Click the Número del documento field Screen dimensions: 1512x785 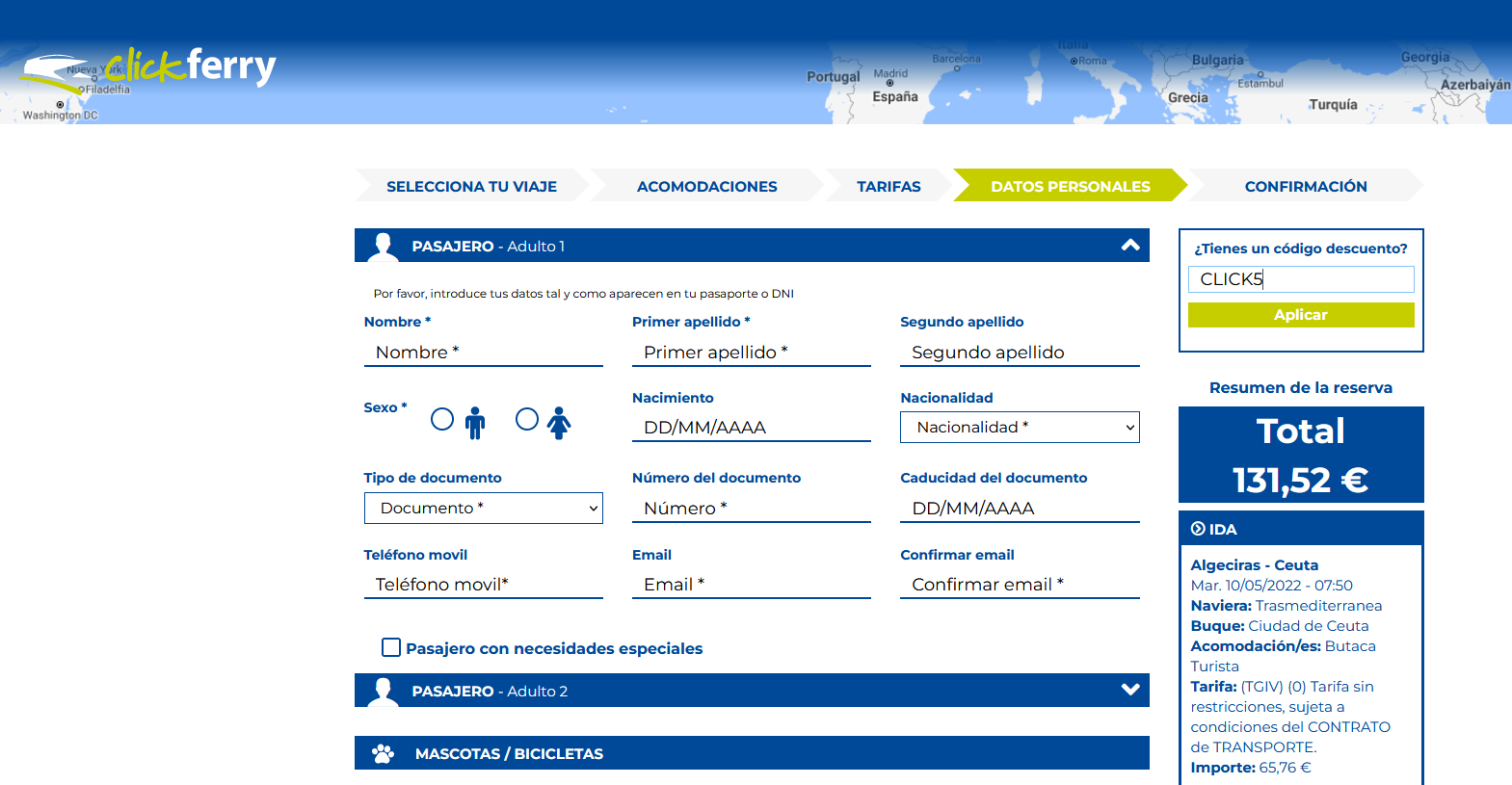pos(752,509)
